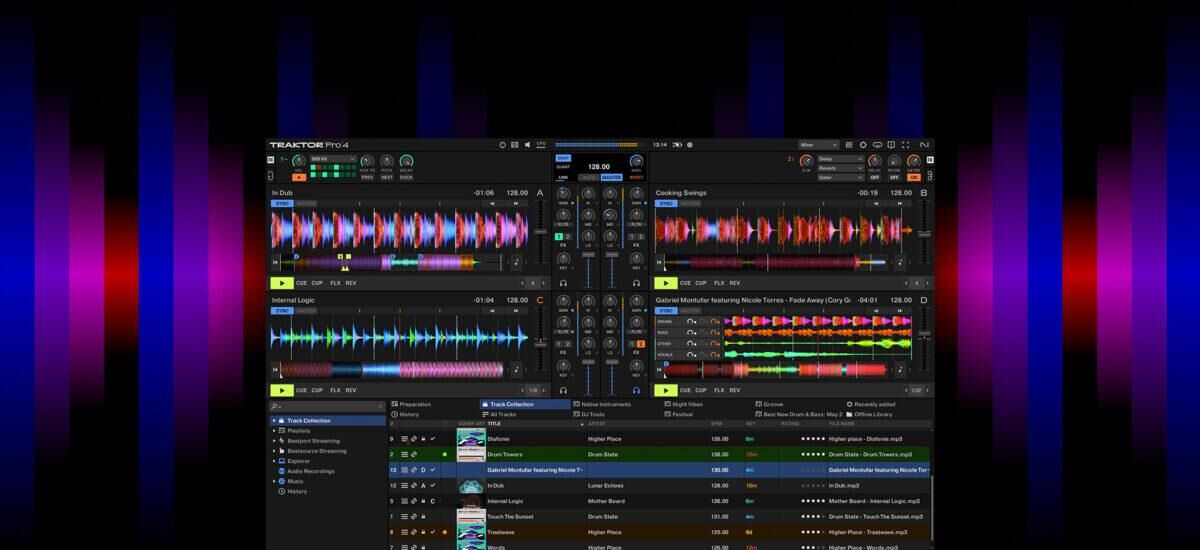Click the search magnifier icon in browser

(275, 407)
